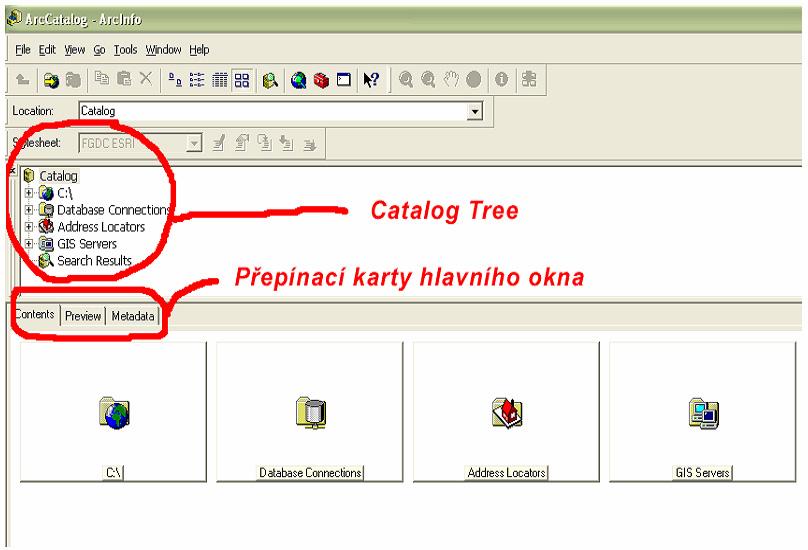Image resolution: width=808 pixels, height=550 pixels.
Task: Open the File menu
Action: coord(23,50)
